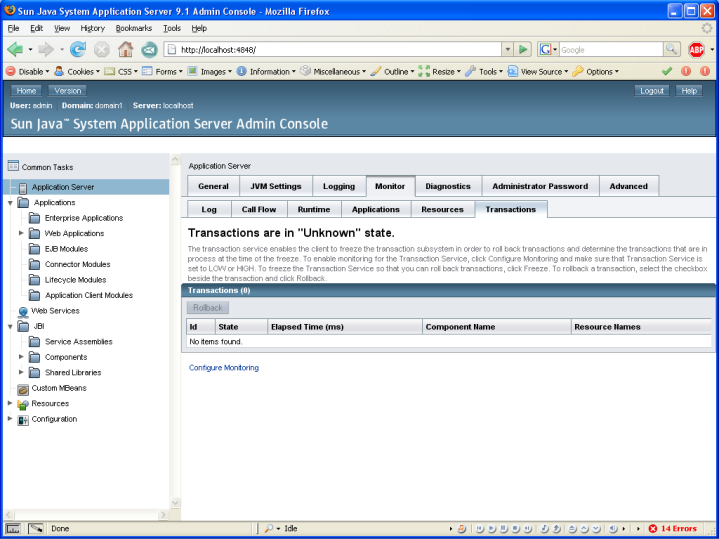Open the Resources monitor sub-tab

(442, 210)
